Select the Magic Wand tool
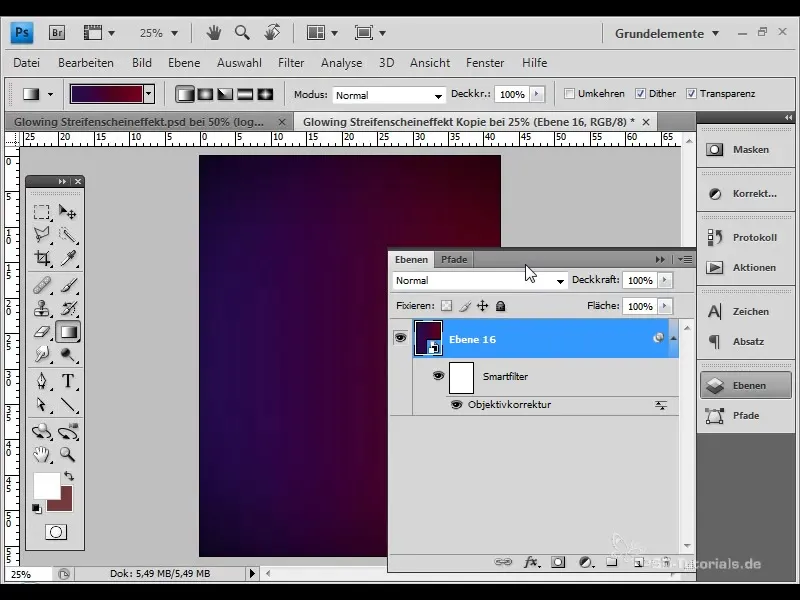 (x=67, y=235)
